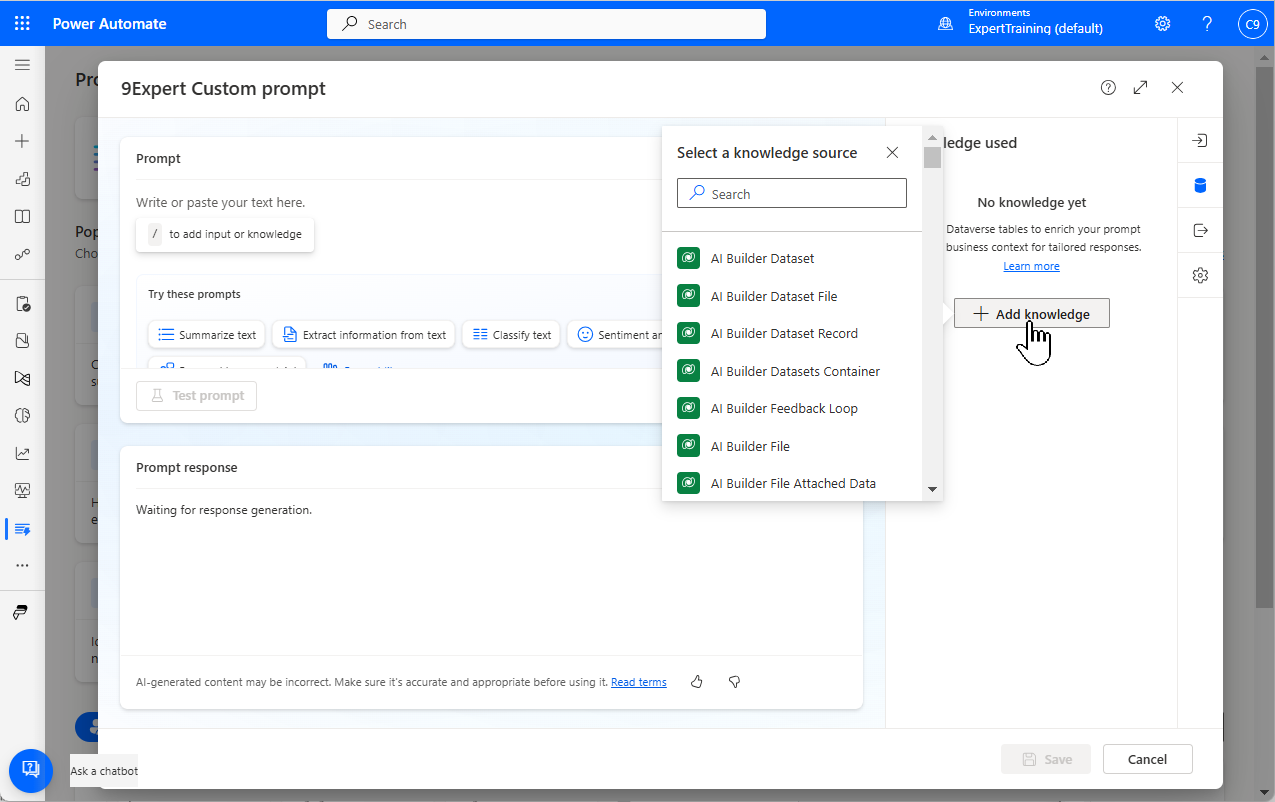
Task: Select AI Builder Feedback Loop source
Action: pyautogui.click(x=784, y=409)
